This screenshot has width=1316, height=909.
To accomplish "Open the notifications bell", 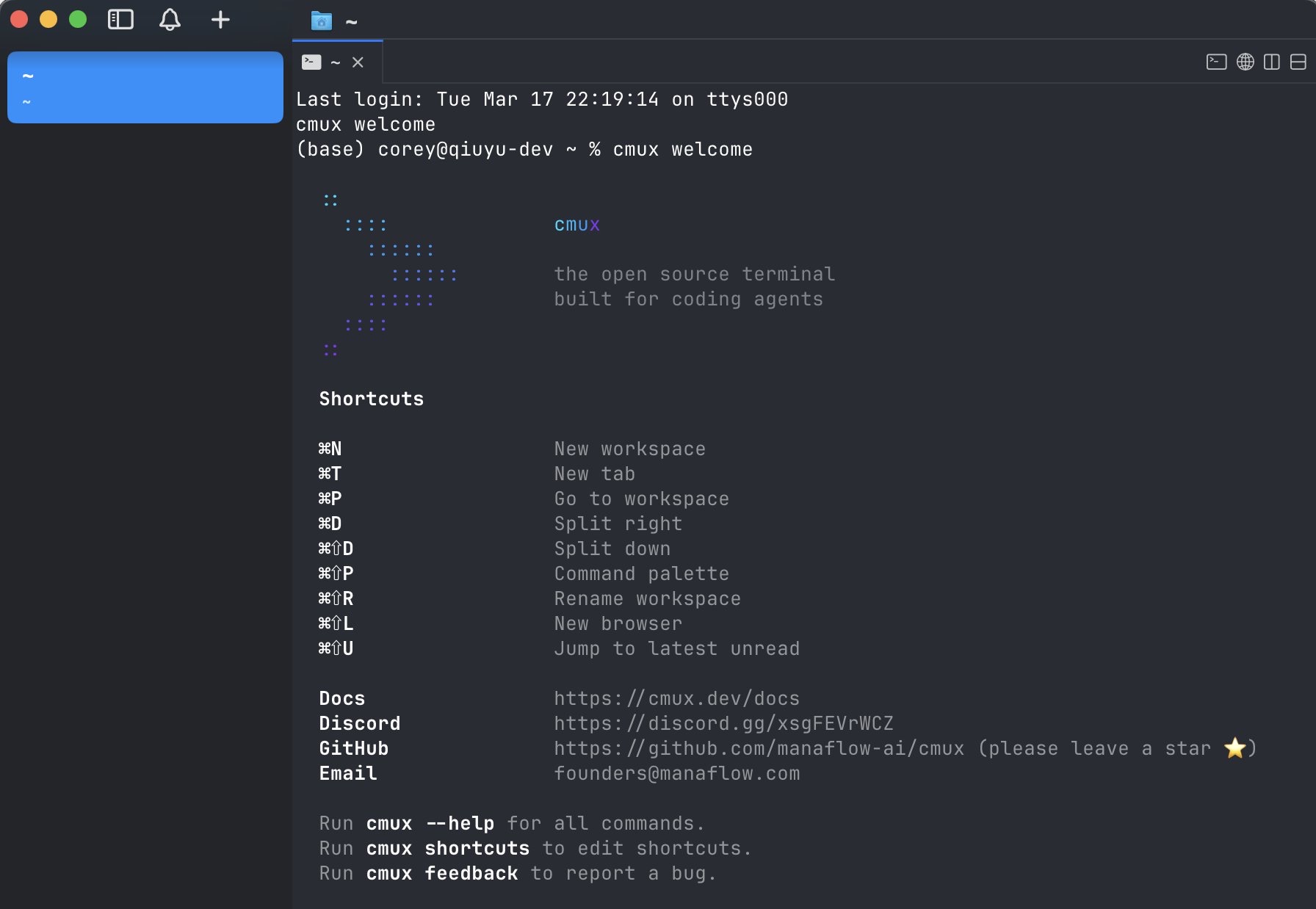I will 170,20.
